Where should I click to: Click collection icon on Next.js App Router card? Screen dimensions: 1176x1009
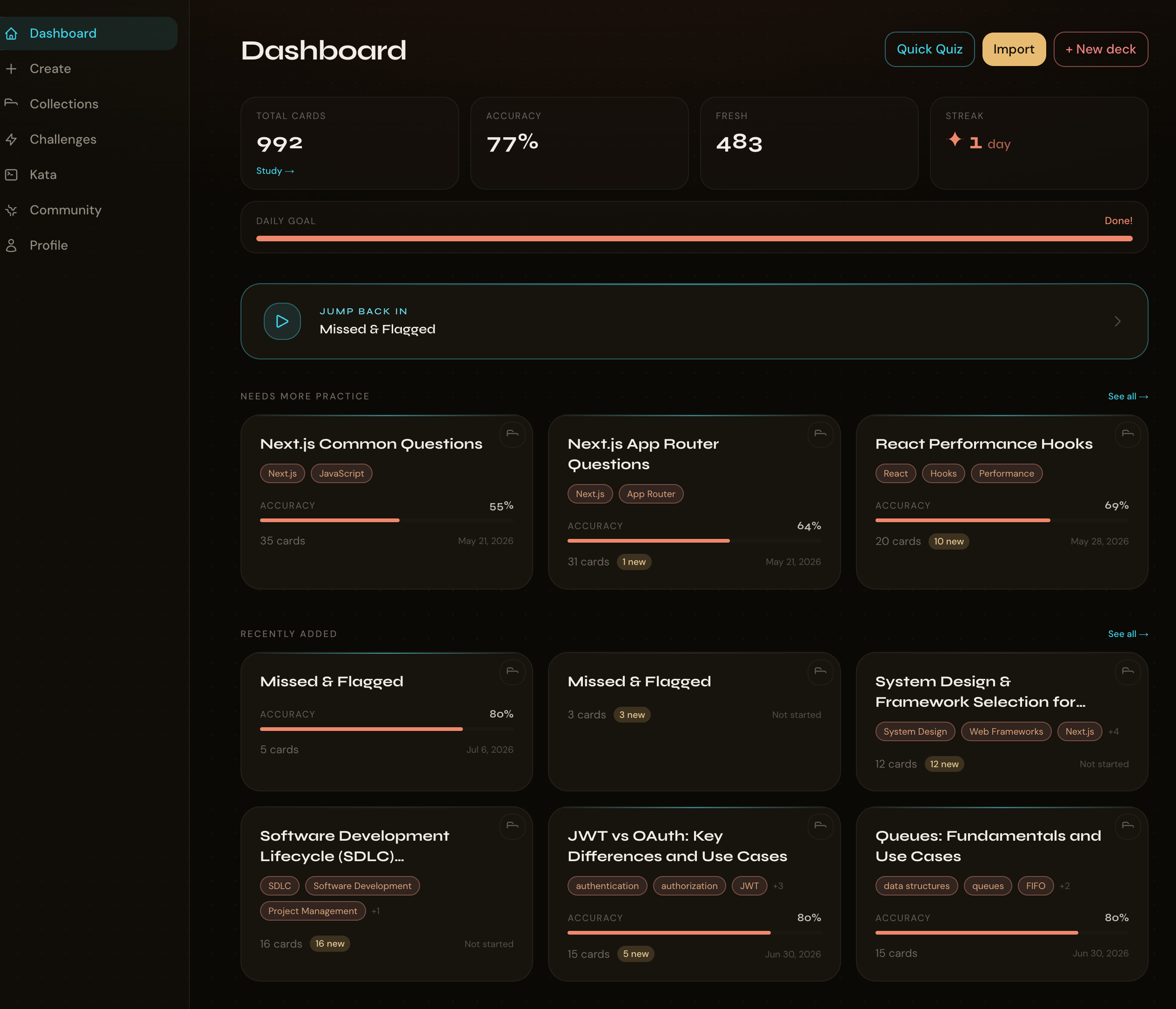click(x=820, y=434)
